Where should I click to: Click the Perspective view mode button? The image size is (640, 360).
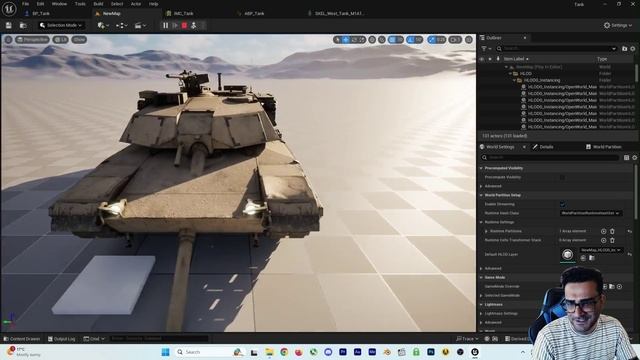[x=33, y=40]
